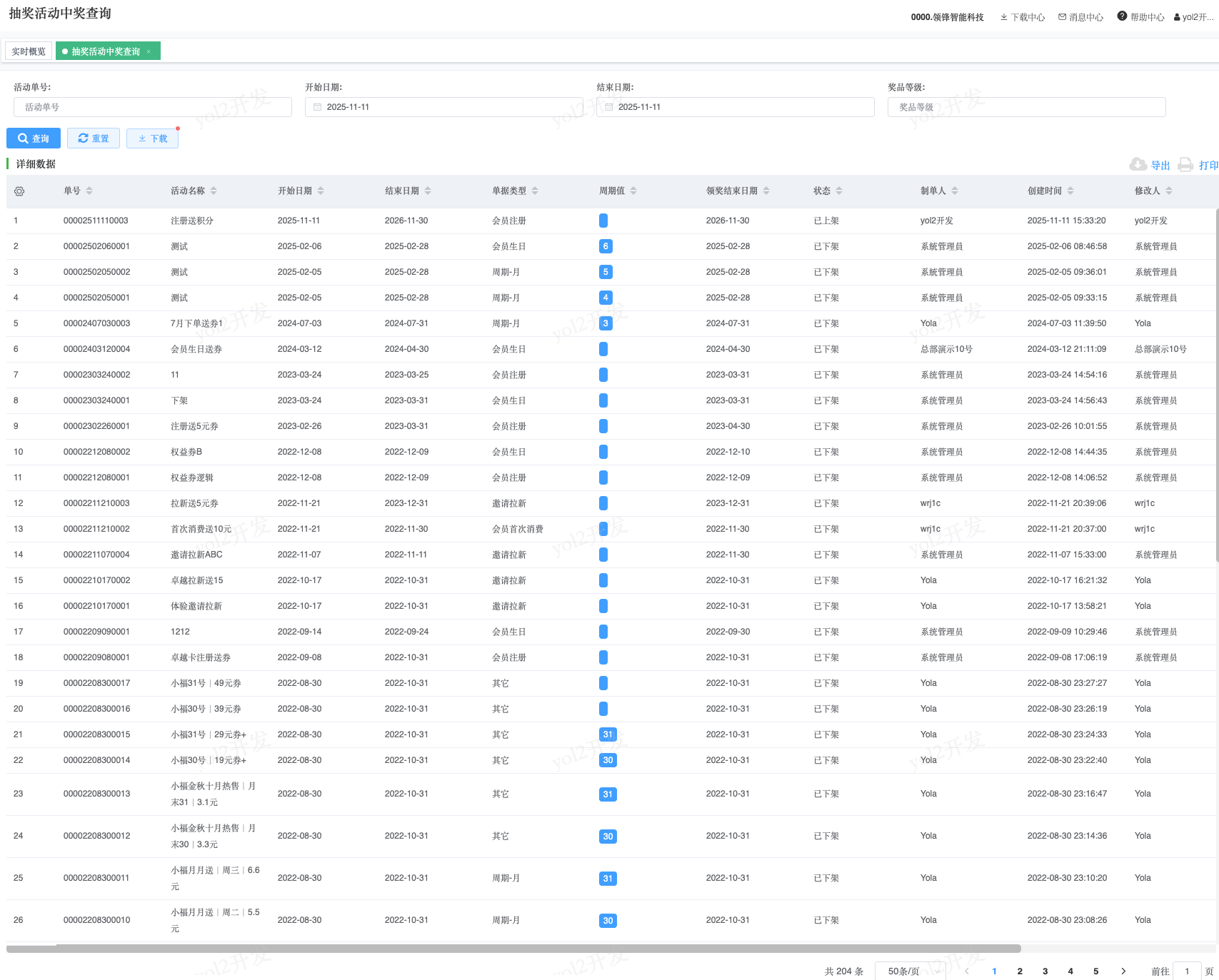Toggle sorting on 活动名称 column
Image resolution: width=1219 pixels, height=980 pixels.
(214, 191)
